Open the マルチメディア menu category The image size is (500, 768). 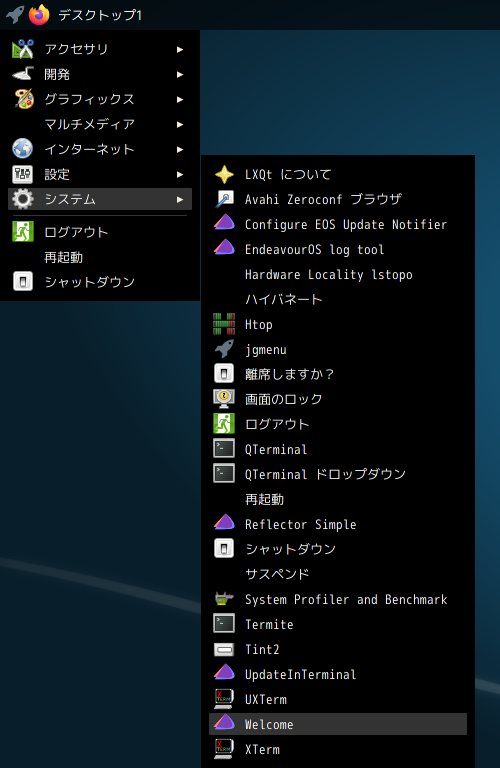(x=100, y=124)
